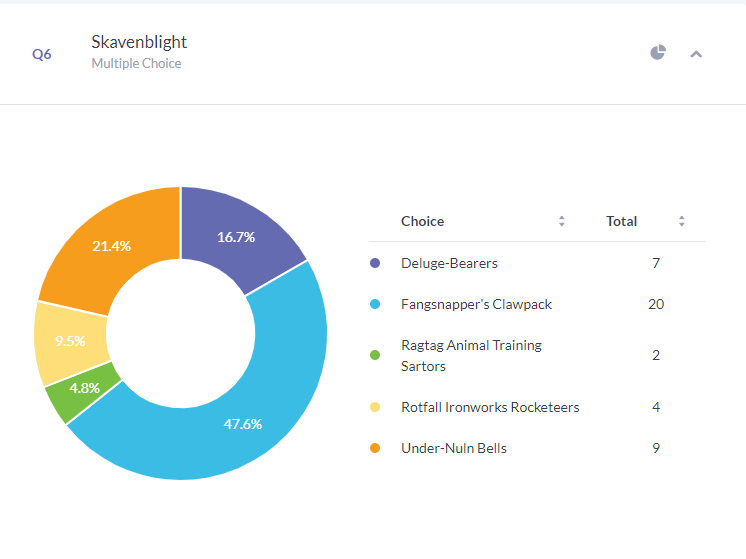Click the Fangsnapper's Clawpack choice label

coord(476,304)
